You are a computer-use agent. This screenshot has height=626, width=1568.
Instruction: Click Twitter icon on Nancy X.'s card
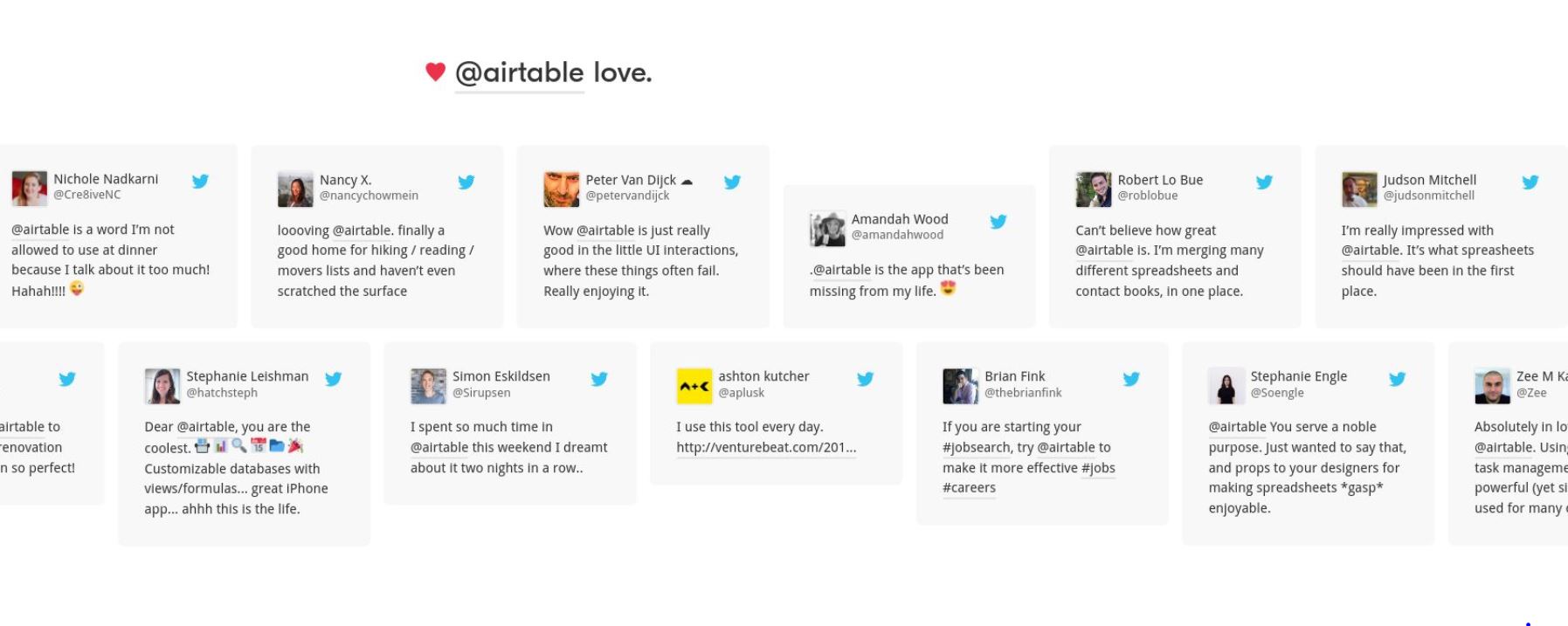pos(466,182)
